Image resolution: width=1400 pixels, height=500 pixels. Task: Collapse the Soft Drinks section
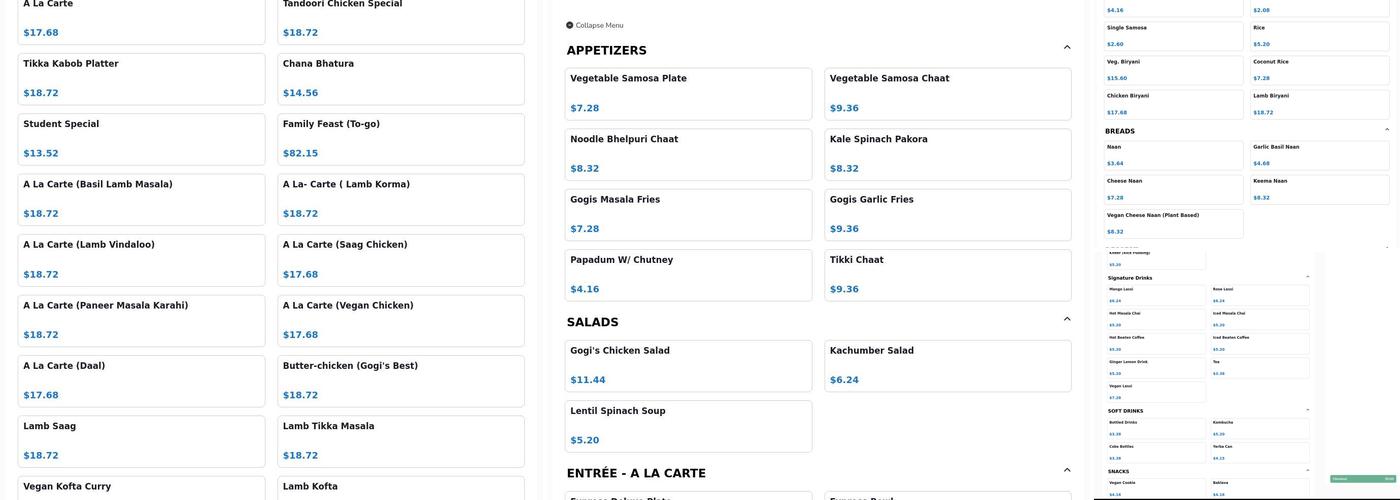1308,410
